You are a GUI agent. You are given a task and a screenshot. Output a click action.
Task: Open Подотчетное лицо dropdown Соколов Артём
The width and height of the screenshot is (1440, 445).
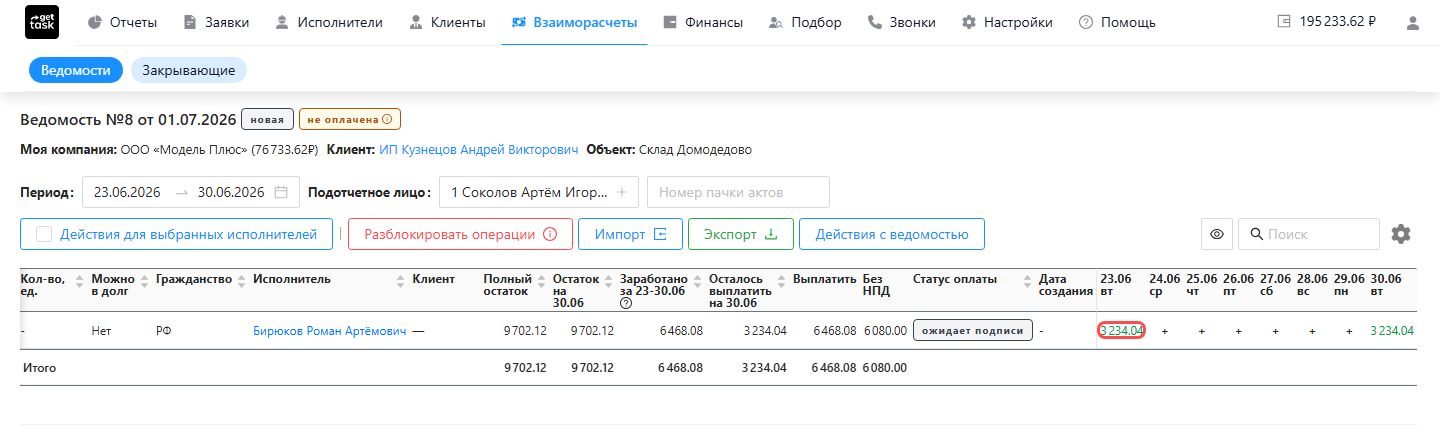click(538, 192)
